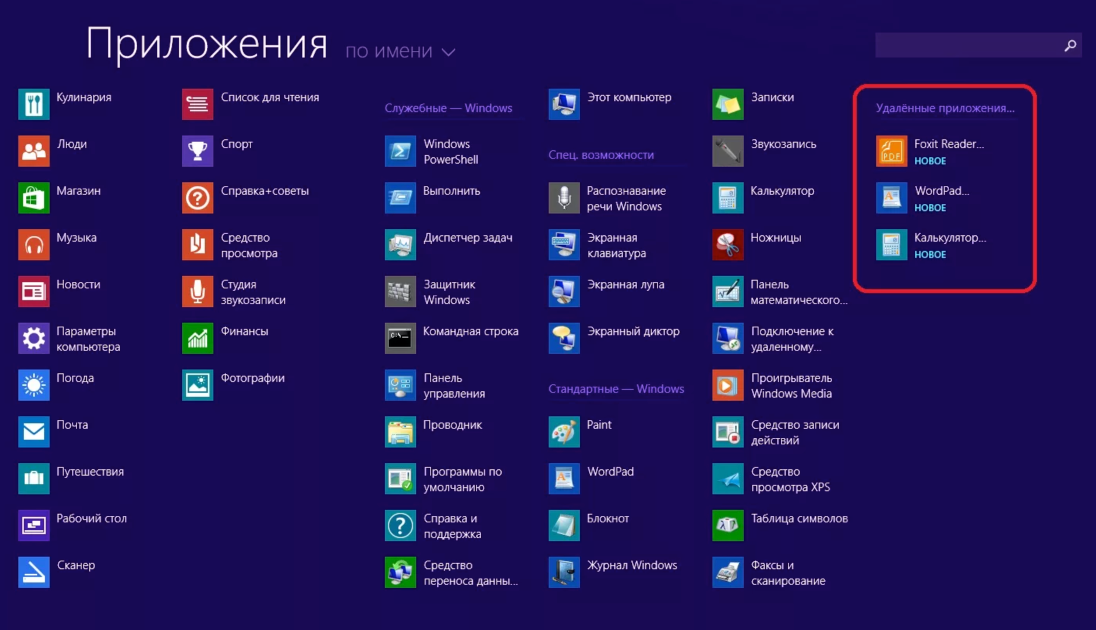The height and width of the screenshot is (630, 1096).
Task: Launch Windows PowerShell icon
Action: 401,151
